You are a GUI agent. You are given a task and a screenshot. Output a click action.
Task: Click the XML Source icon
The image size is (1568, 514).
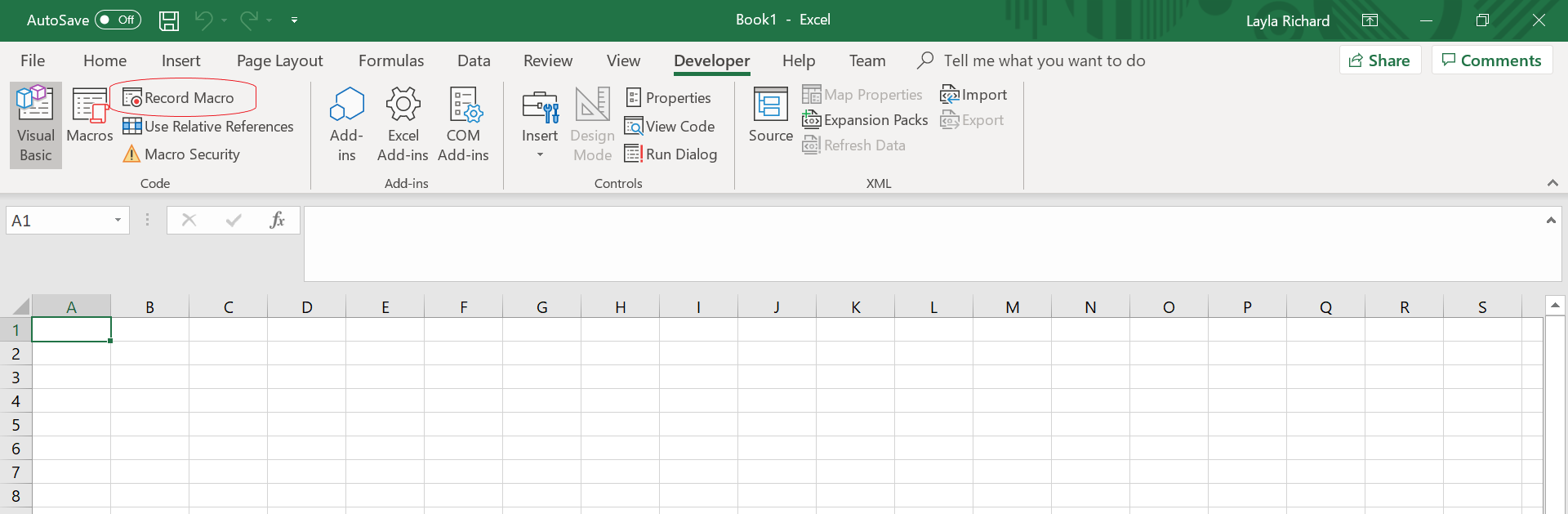[770, 116]
